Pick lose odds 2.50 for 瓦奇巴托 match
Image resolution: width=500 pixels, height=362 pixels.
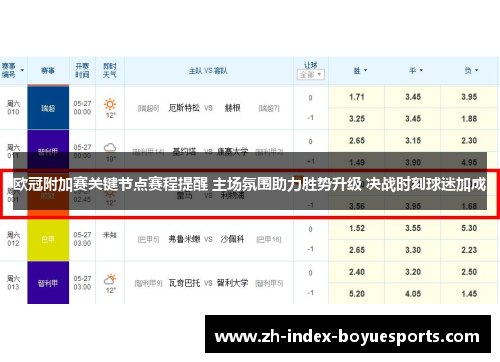(469, 272)
